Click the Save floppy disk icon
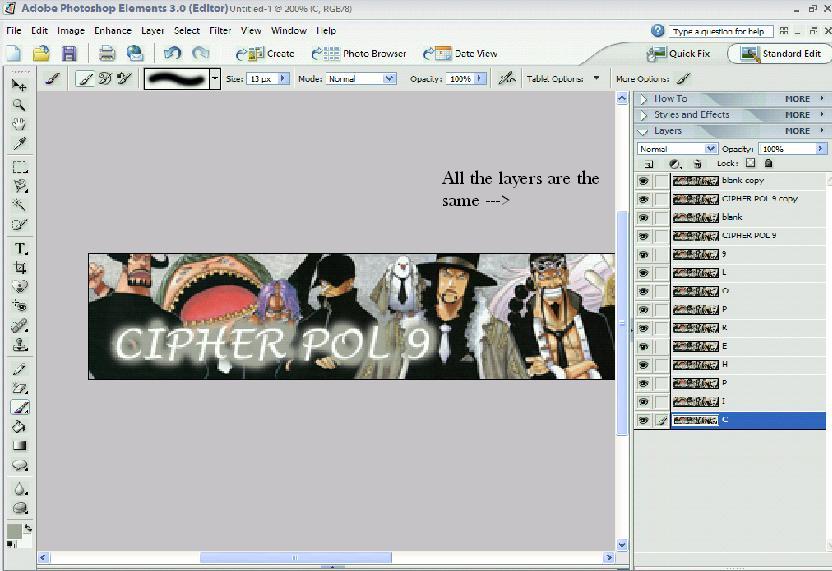The image size is (832, 571). pos(70,54)
